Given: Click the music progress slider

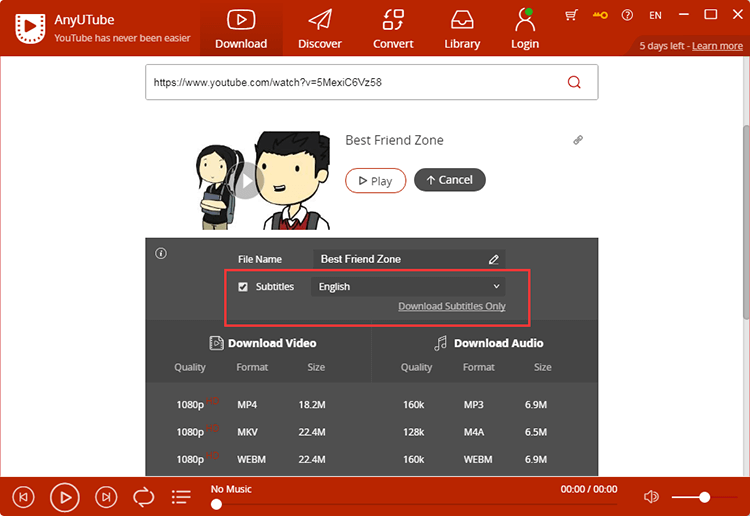Looking at the screenshot, I should tap(414, 504).
